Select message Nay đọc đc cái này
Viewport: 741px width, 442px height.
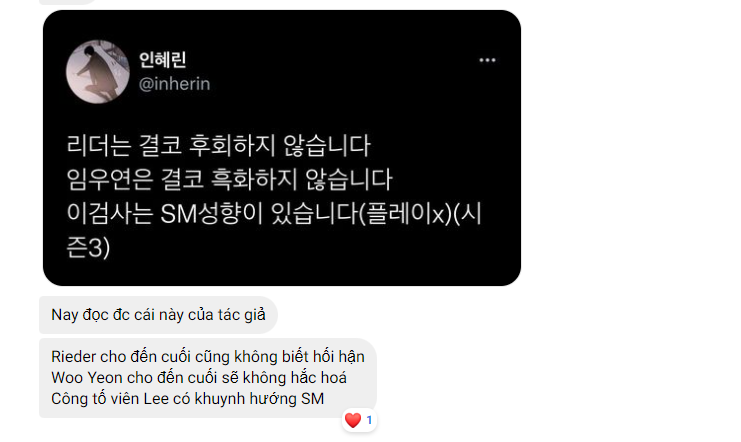158,315
